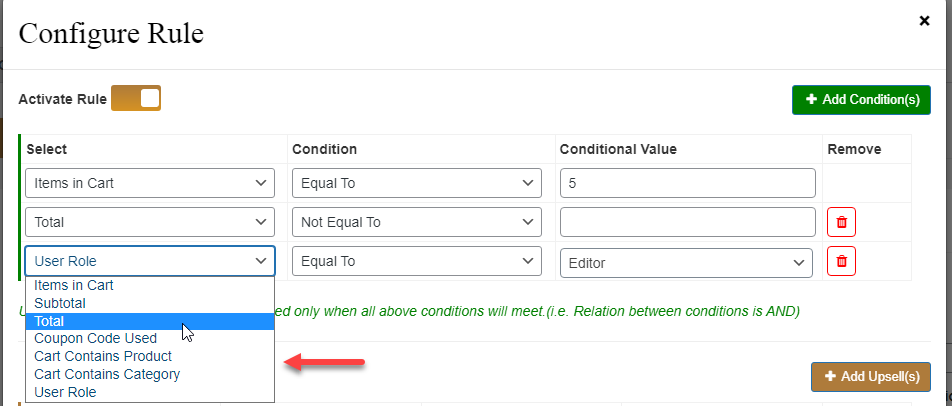
Task: Toggle the Activate Rule switch
Action: tap(136, 98)
